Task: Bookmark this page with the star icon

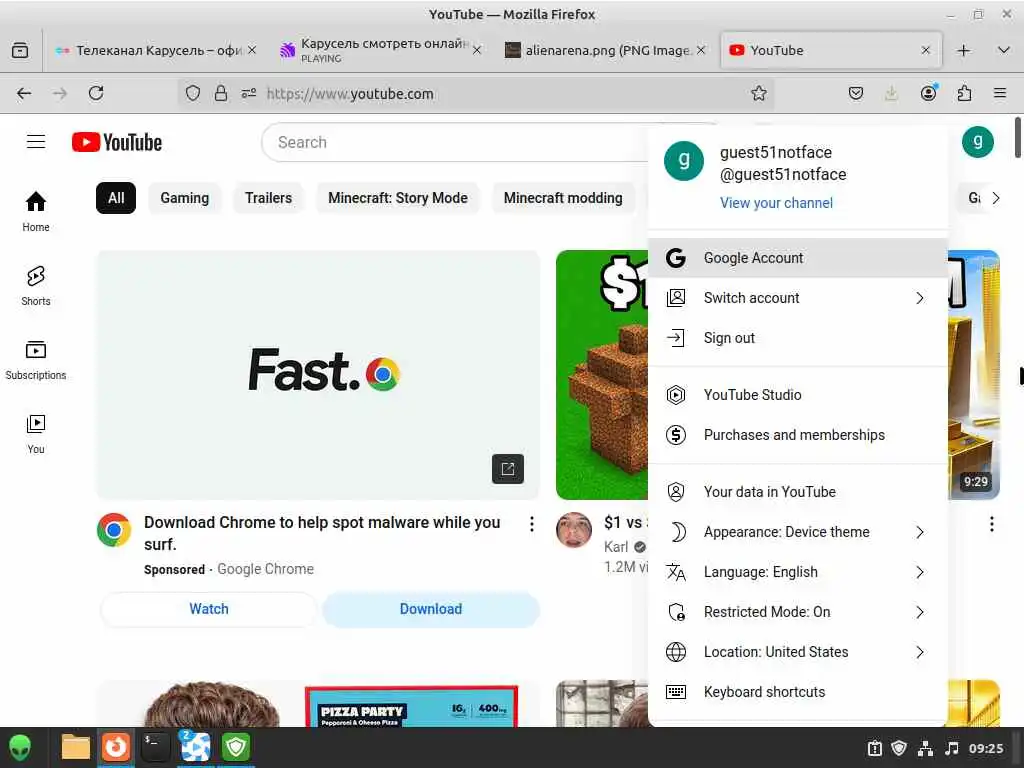Action: [x=758, y=93]
